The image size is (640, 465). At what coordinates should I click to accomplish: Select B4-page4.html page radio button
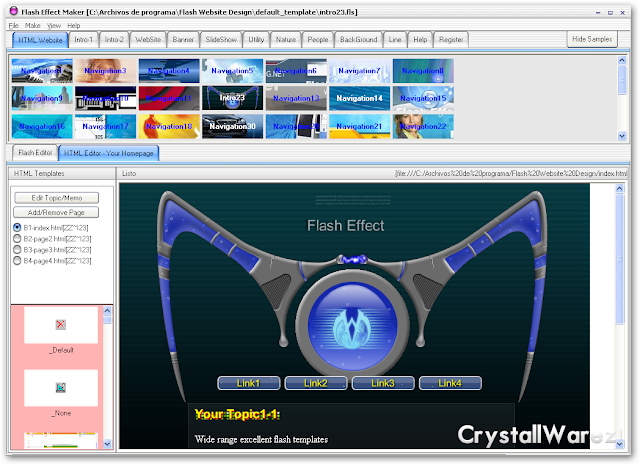click(x=17, y=260)
